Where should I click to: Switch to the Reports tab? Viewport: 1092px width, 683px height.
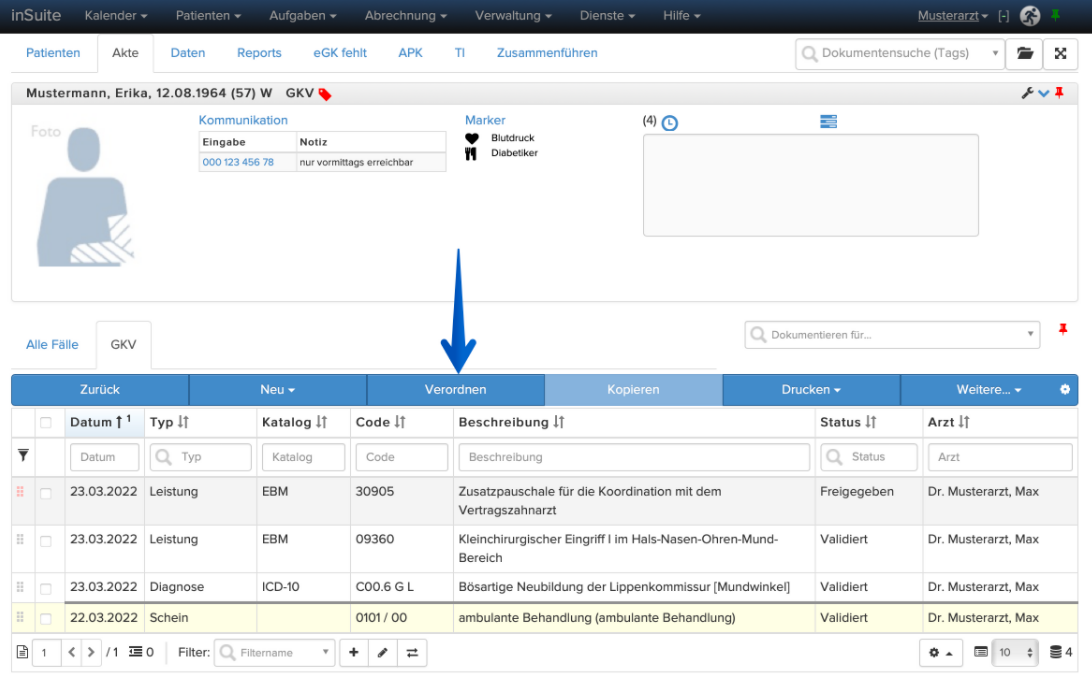tap(259, 53)
